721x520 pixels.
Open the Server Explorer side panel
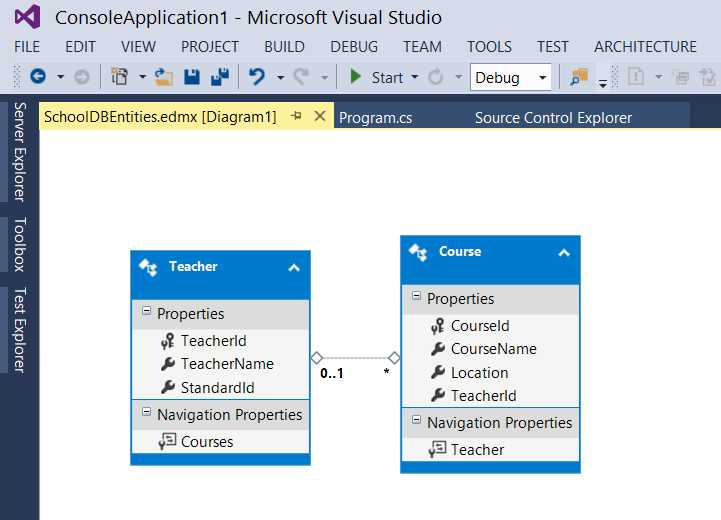(19, 152)
